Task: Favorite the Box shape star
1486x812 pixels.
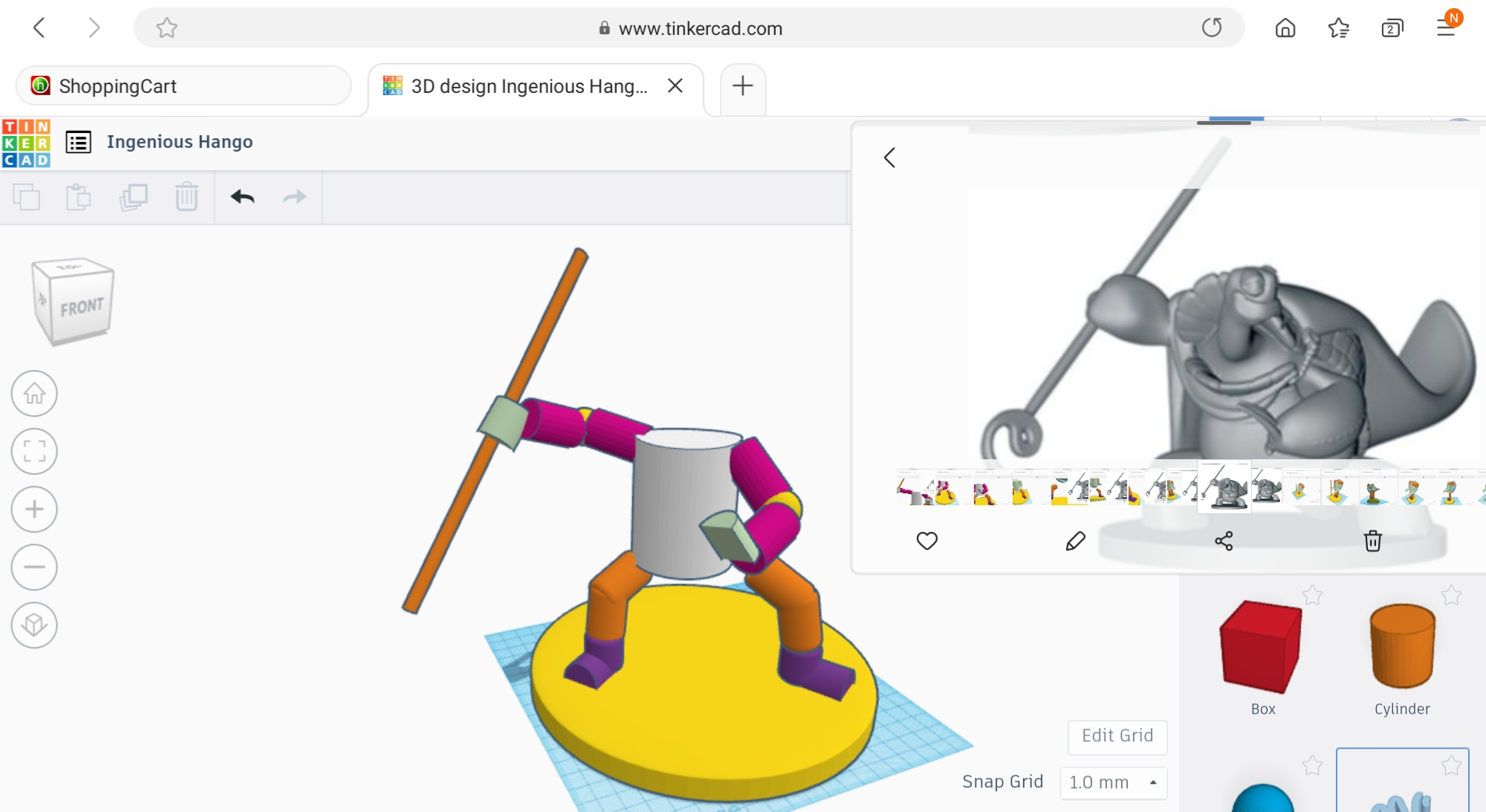Action: click(1312, 595)
